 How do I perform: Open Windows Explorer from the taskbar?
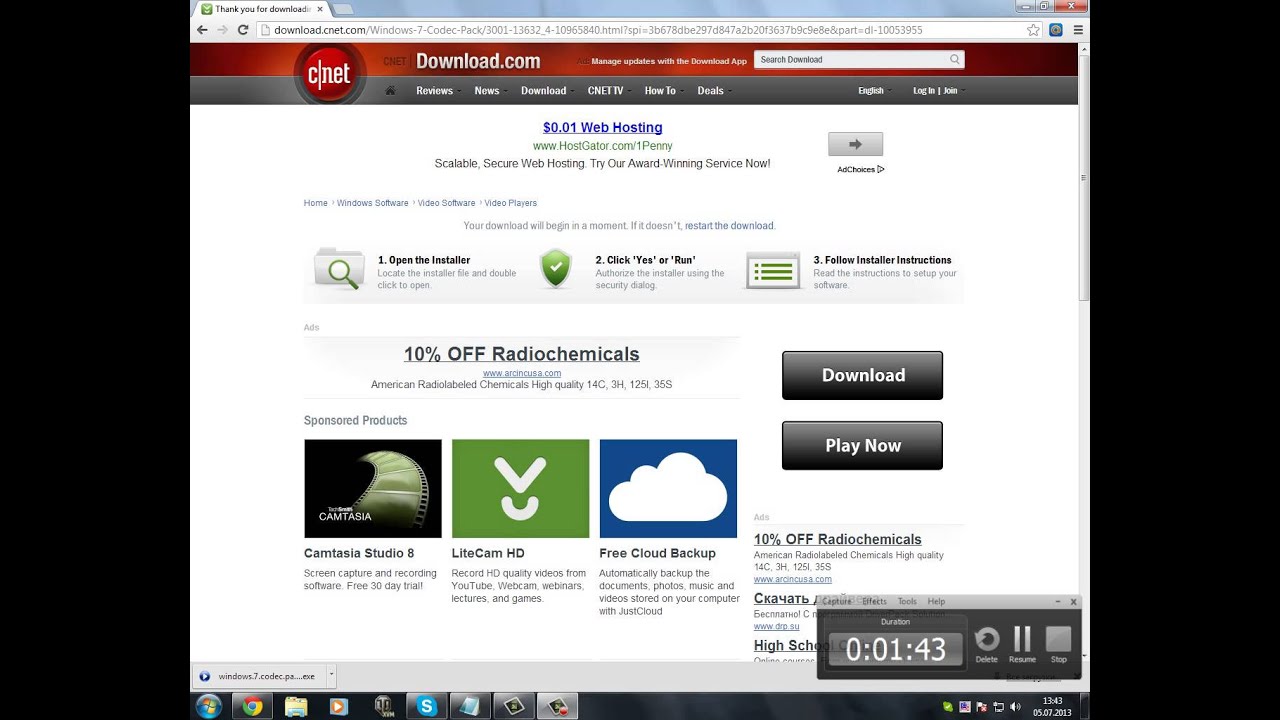point(296,706)
